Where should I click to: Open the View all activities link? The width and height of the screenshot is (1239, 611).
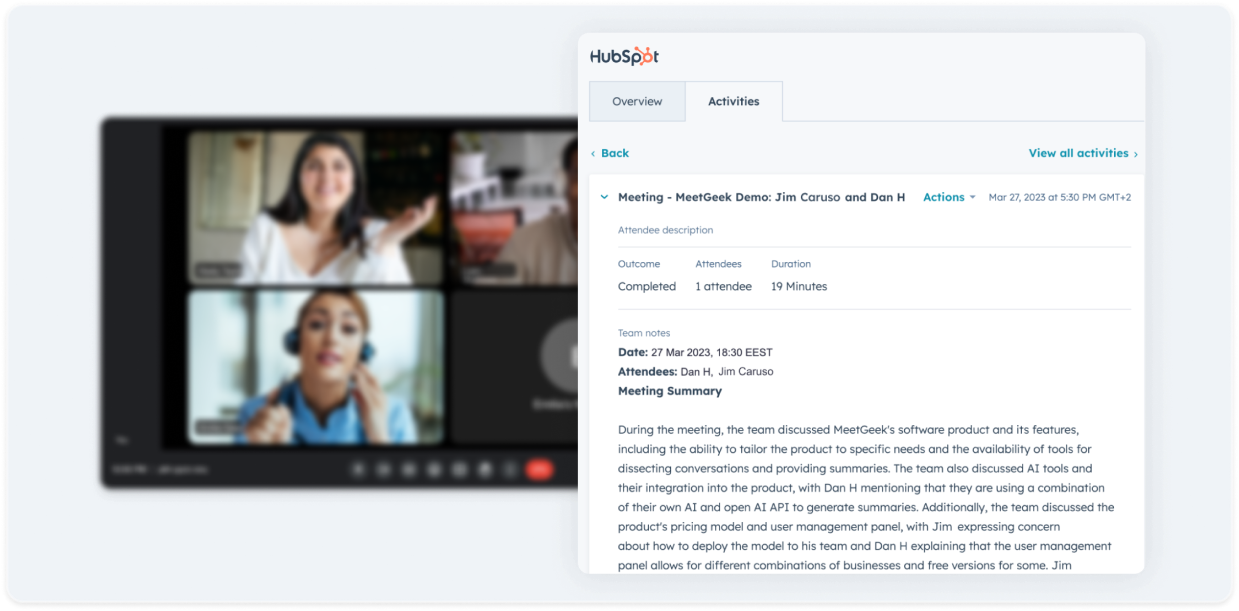(x=1078, y=154)
